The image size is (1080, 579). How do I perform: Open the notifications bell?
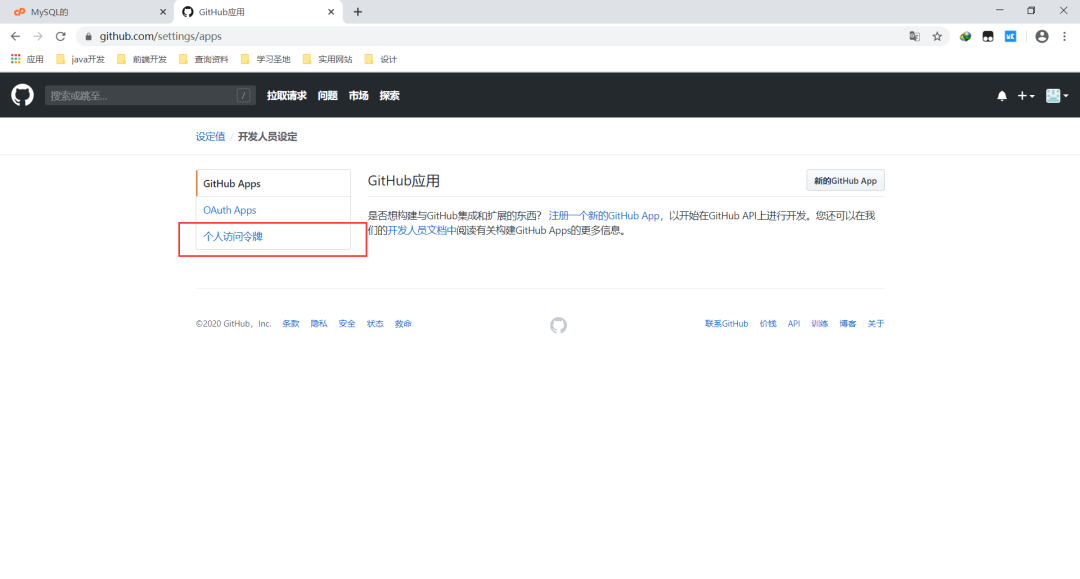click(1001, 96)
